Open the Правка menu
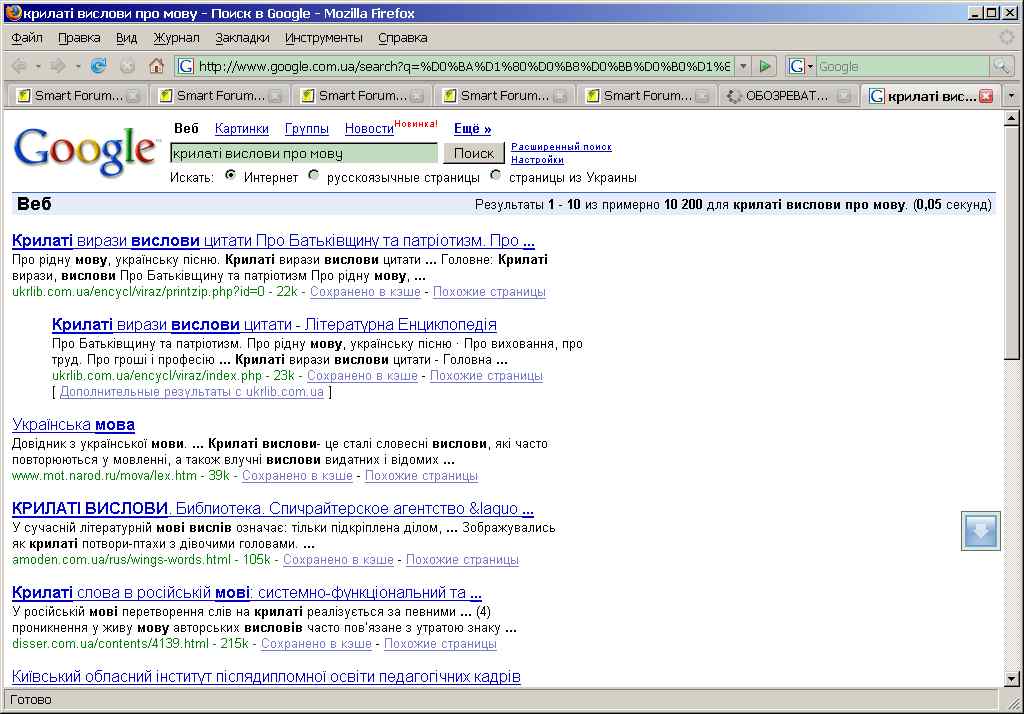Viewport: 1024px width, 714px height. 79,38
